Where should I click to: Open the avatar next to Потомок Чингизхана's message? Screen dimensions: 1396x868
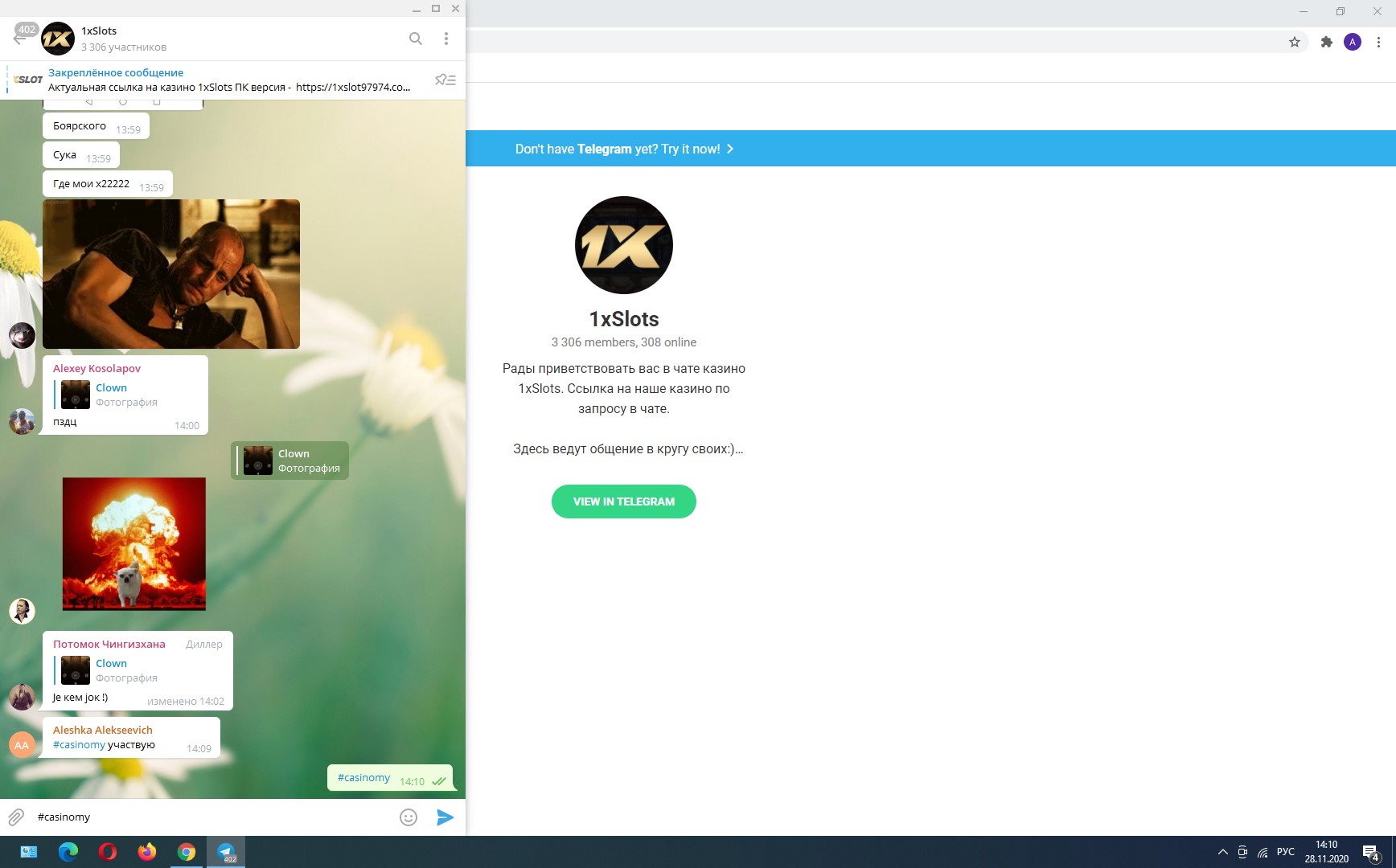point(22,697)
